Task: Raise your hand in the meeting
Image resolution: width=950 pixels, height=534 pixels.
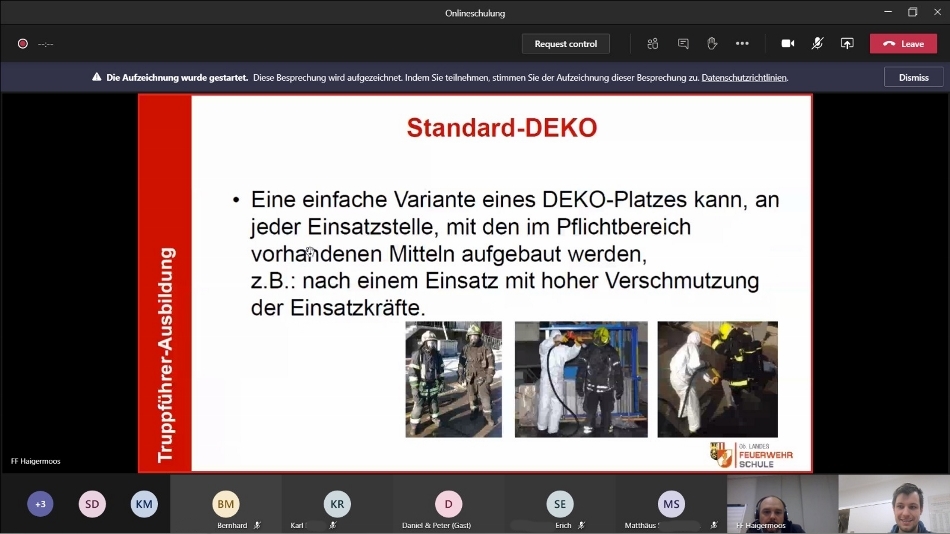Action: tap(712, 44)
